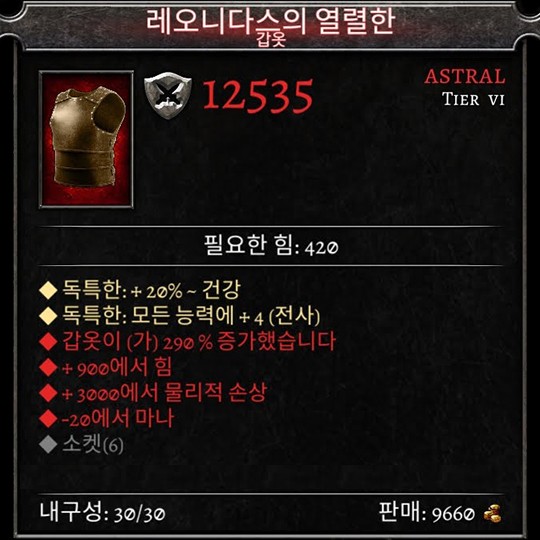Click the ASTRAL rarity label
Viewport: 540px width, 540px height.
[x=465, y=76]
